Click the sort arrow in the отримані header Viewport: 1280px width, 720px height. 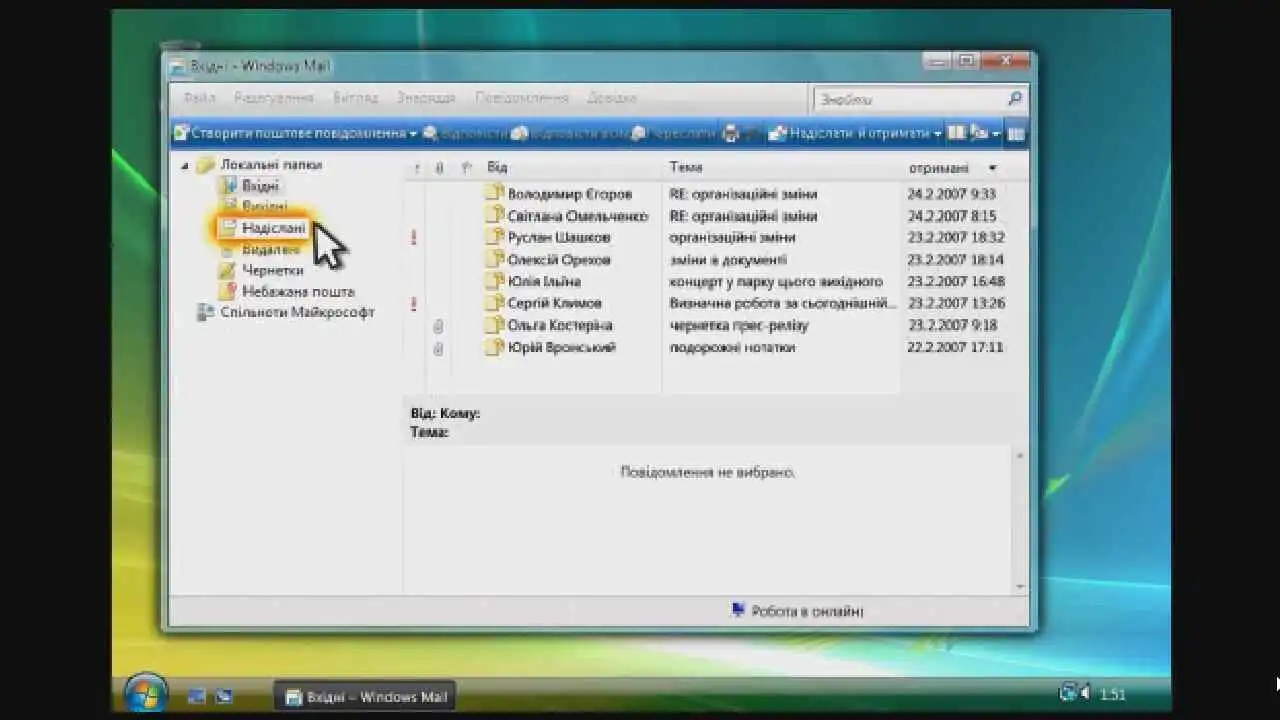point(992,168)
